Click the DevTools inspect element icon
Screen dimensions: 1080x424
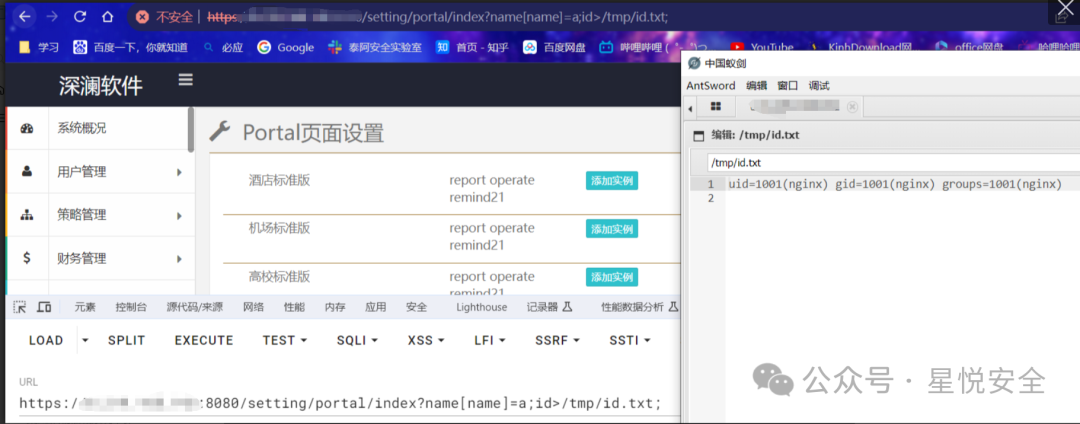19,307
